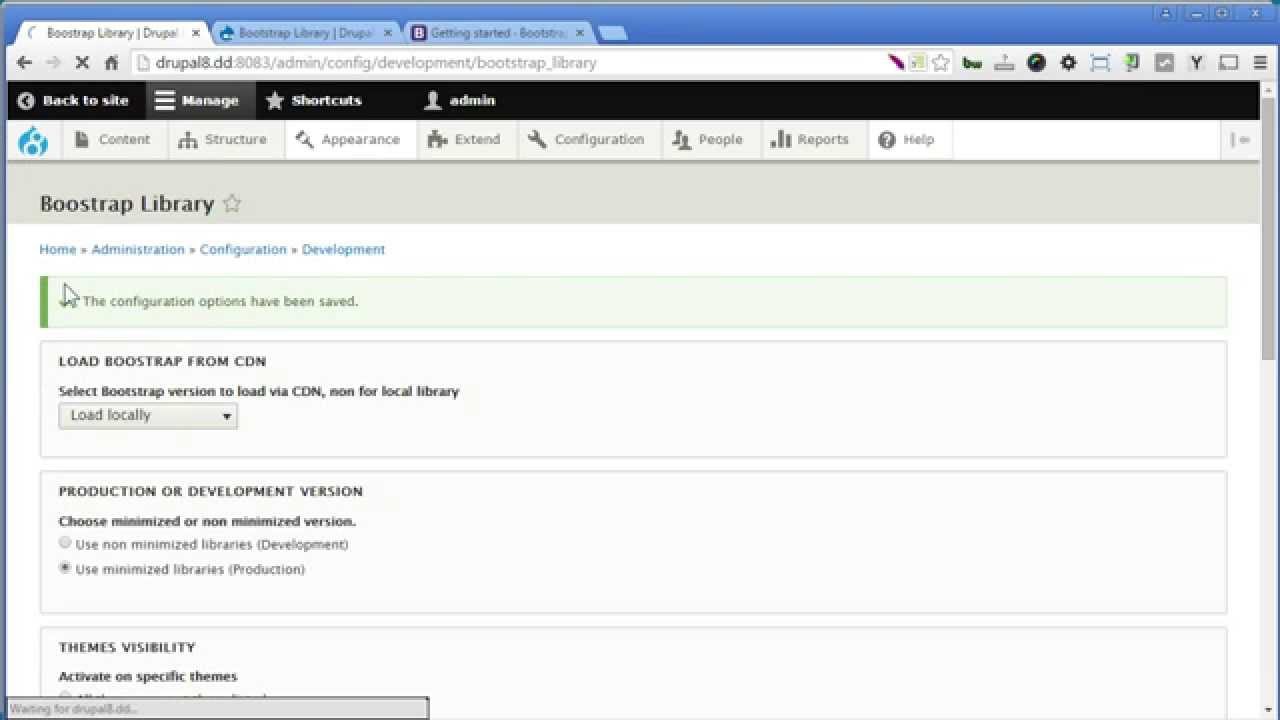The height and width of the screenshot is (720, 1280).
Task: Open the Shortcuts menu
Action: (314, 100)
